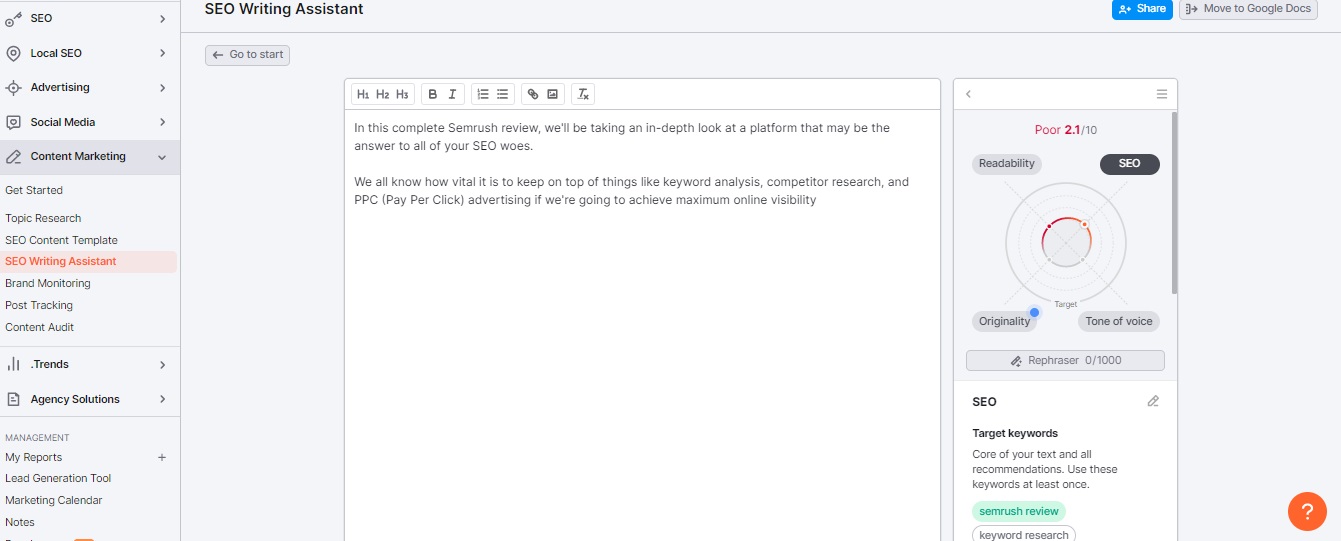Click the Content Marketing pencil icon

pyautogui.click(x=14, y=157)
